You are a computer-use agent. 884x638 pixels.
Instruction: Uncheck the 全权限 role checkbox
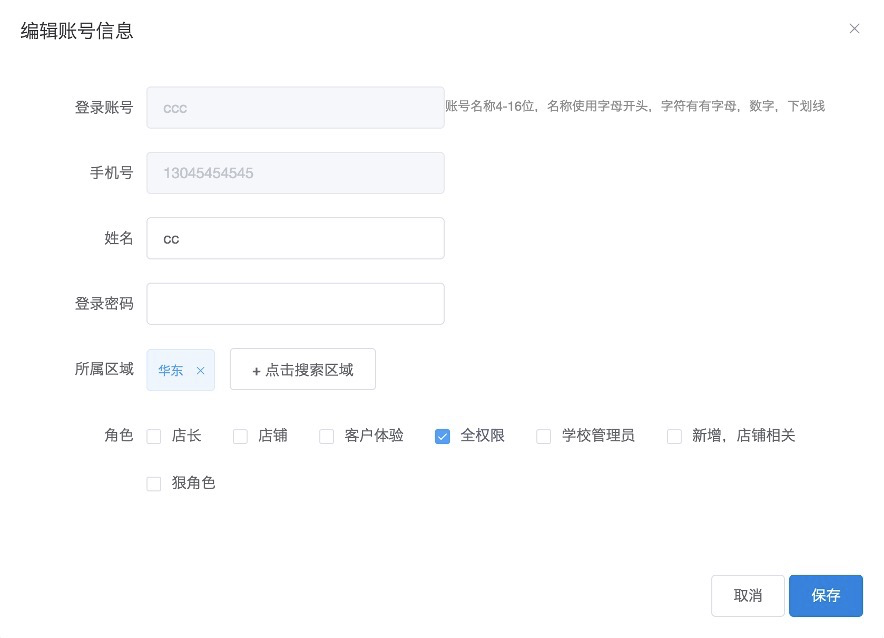[x=443, y=436]
